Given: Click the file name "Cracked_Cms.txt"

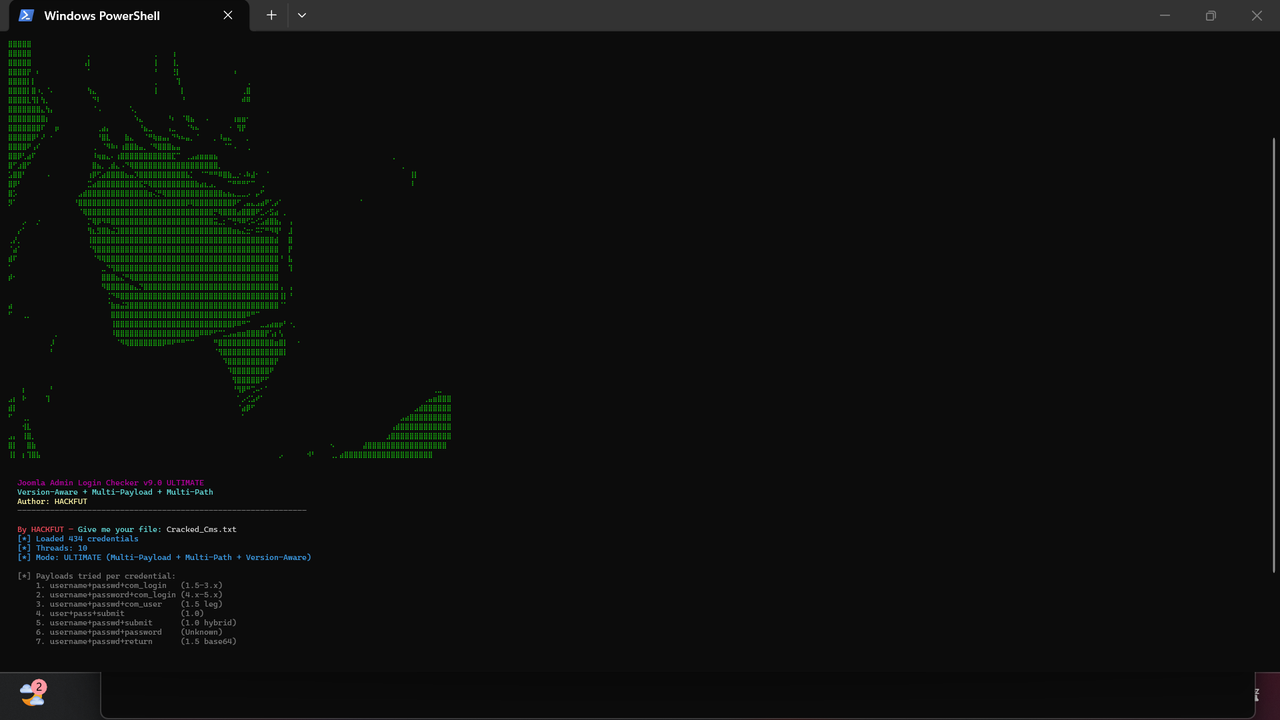Looking at the screenshot, I should (201, 529).
